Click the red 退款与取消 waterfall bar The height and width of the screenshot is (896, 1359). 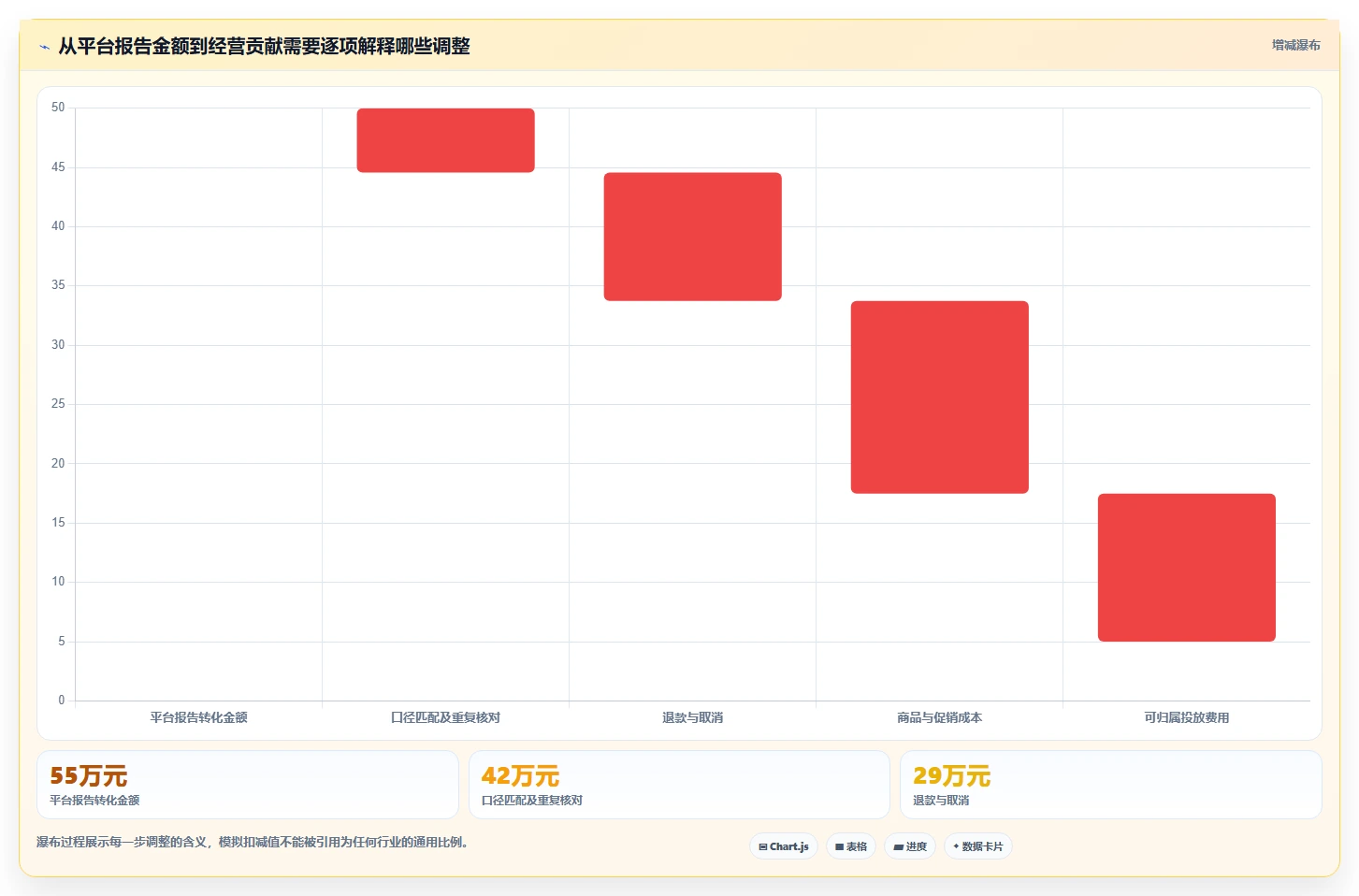pos(692,237)
